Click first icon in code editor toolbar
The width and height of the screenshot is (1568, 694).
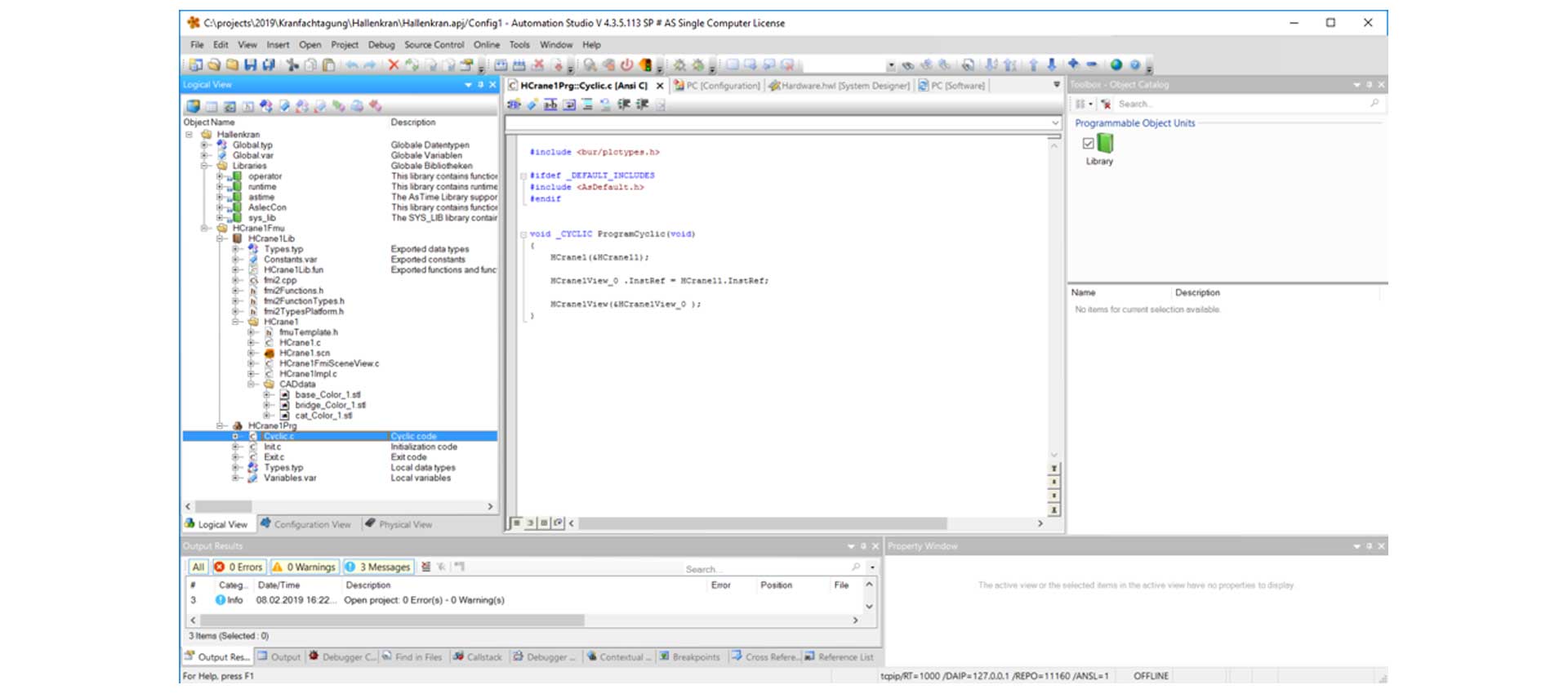tap(514, 105)
